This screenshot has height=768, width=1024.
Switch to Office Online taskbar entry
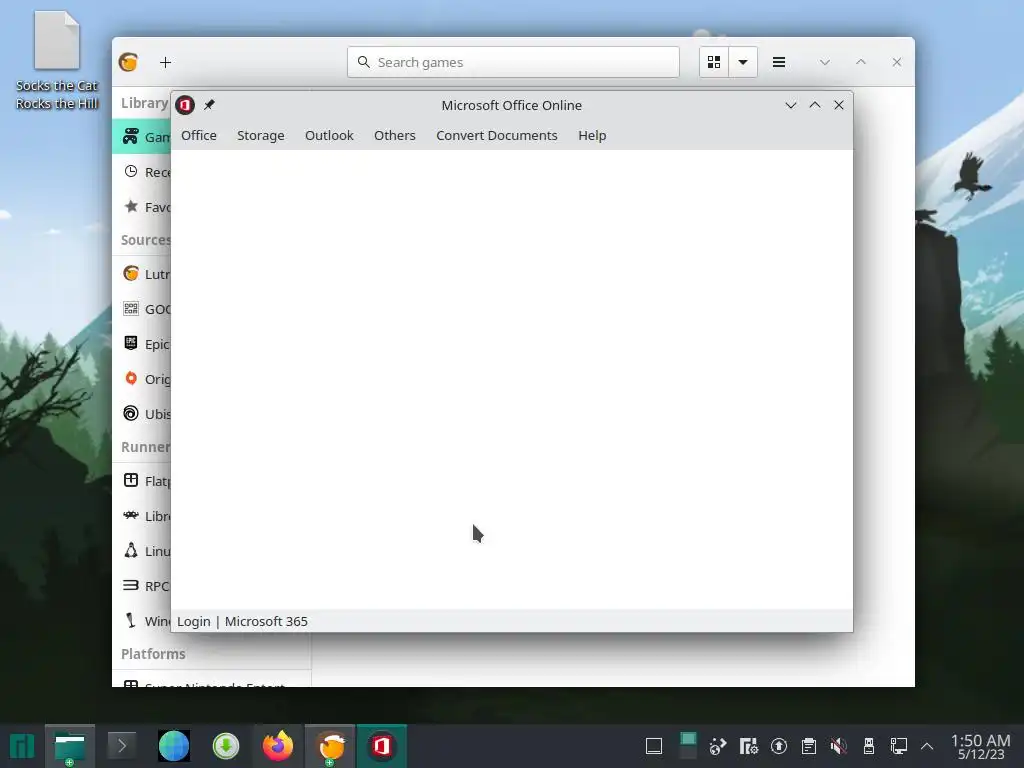click(x=382, y=746)
